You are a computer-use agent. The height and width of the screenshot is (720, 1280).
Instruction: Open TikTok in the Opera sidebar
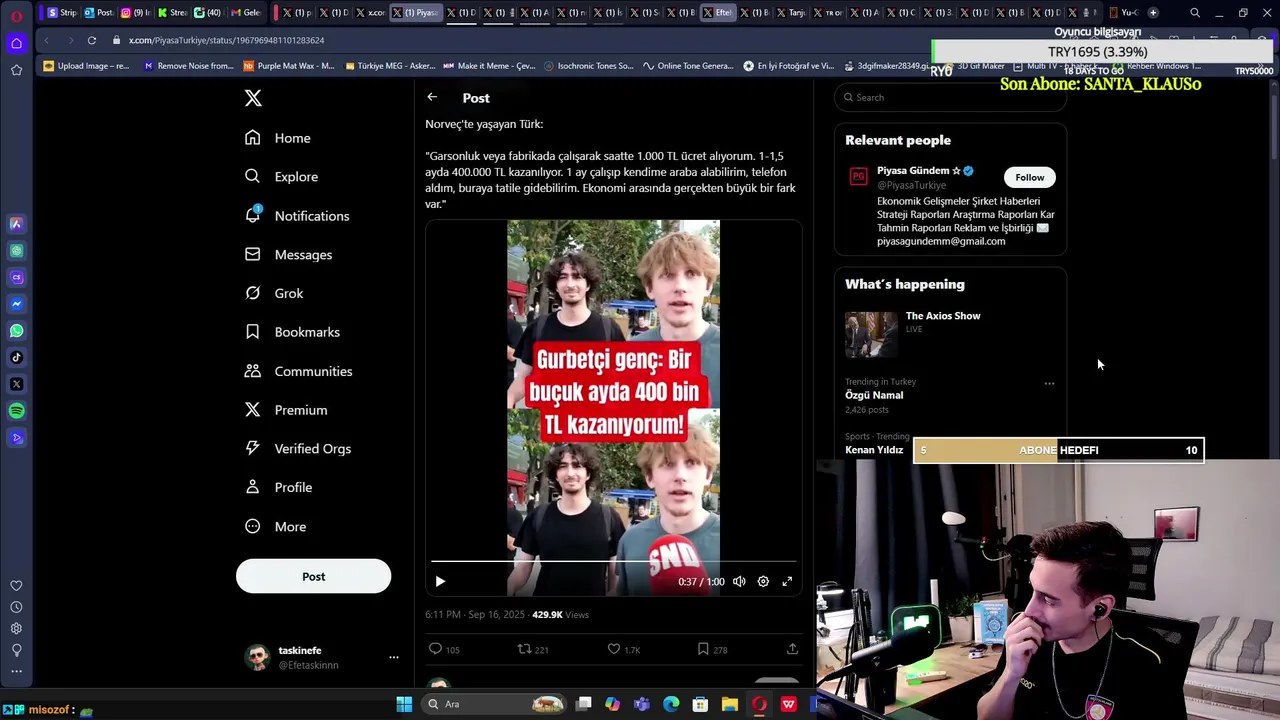[16, 357]
